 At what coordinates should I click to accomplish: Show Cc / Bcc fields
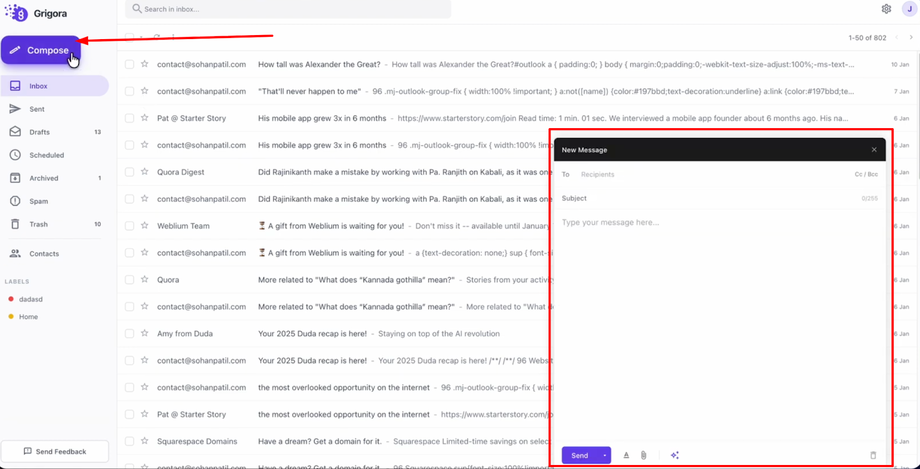(866, 174)
